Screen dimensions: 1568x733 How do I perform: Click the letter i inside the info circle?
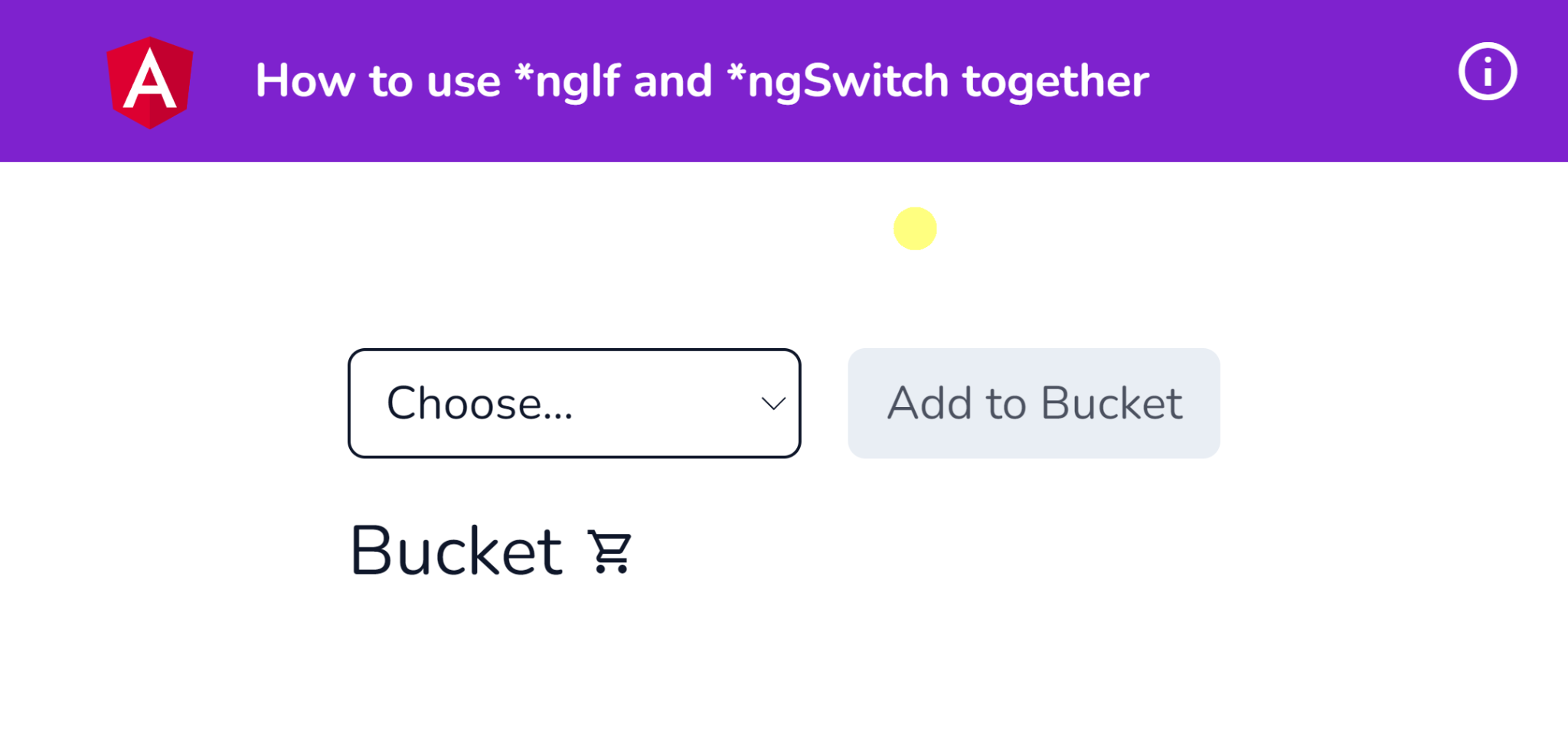coord(1488,72)
